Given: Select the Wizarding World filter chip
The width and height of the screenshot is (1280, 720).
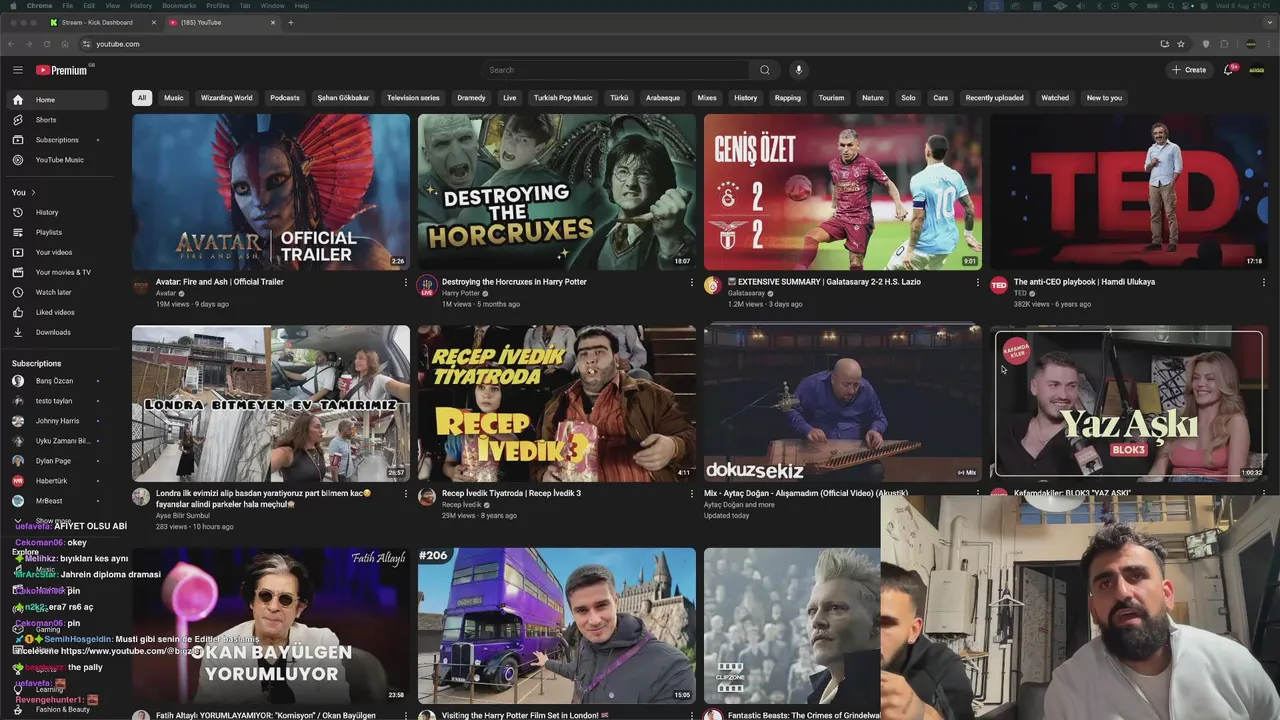Looking at the screenshot, I should 227,98.
